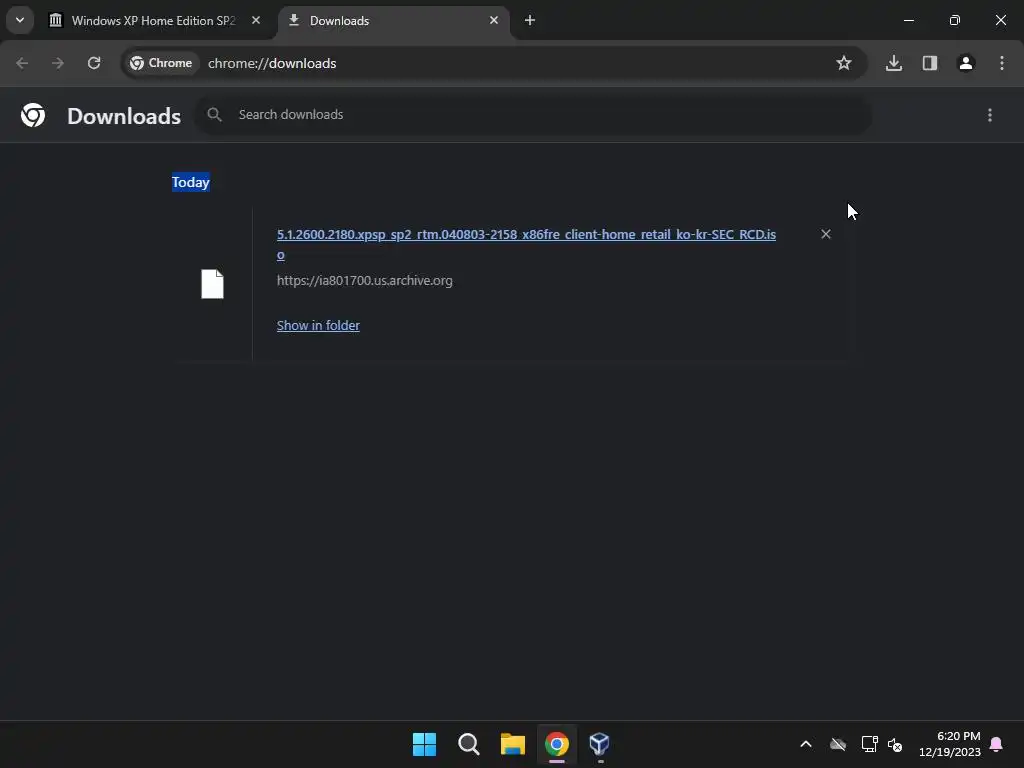Click the highlighted Today label
The height and width of the screenshot is (768, 1024).
tap(191, 182)
